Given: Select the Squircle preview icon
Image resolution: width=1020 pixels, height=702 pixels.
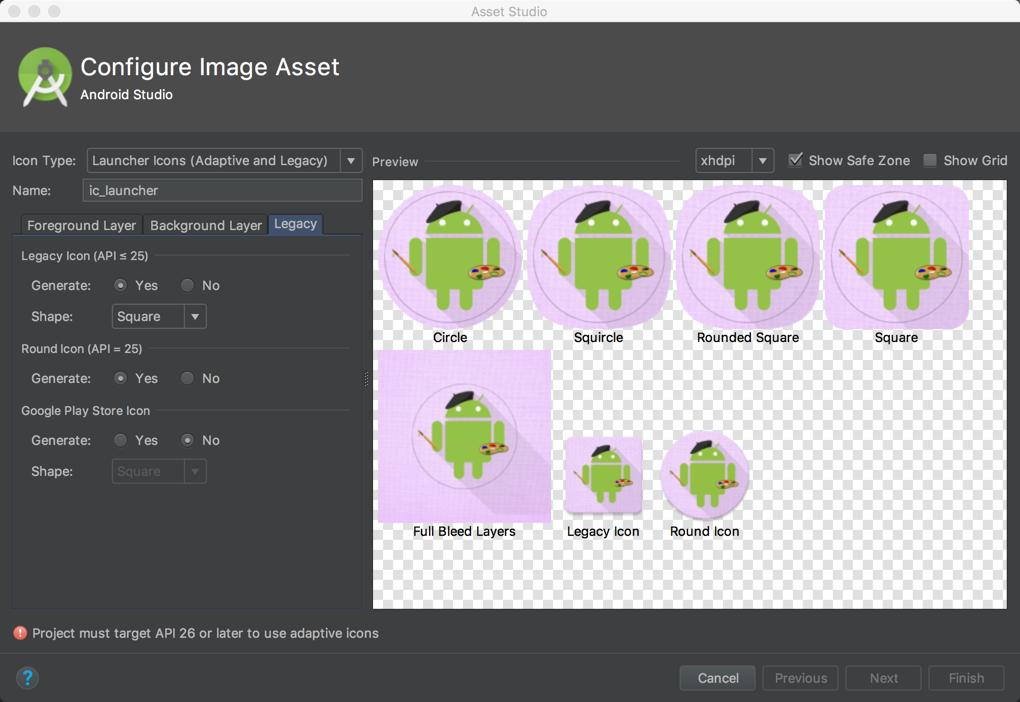Looking at the screenshot, I should (x=598, y=256).
